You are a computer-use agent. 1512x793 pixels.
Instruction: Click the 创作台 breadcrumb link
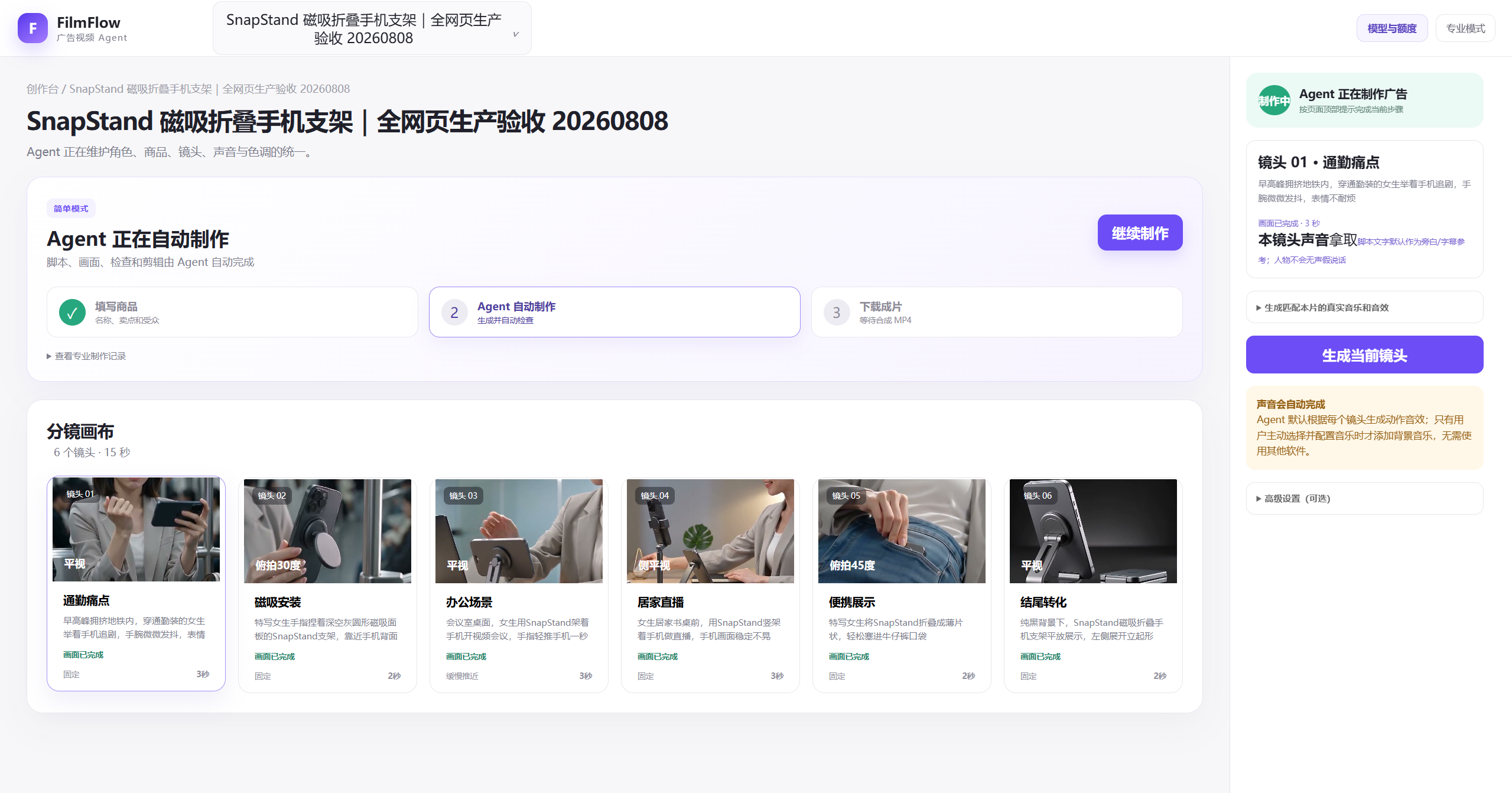click(43, 89)
